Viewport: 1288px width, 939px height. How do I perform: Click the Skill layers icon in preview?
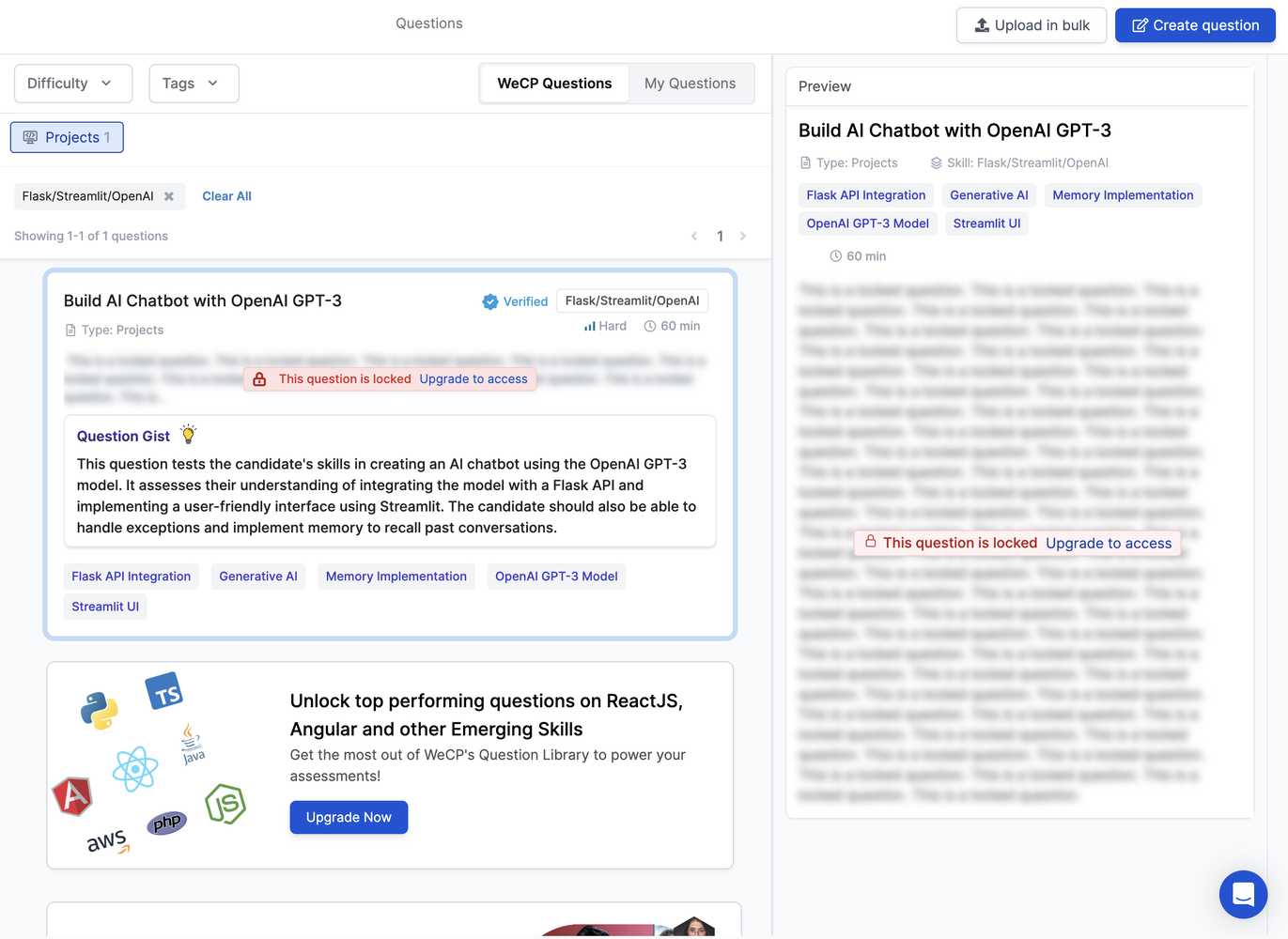(x=937, y=162)
